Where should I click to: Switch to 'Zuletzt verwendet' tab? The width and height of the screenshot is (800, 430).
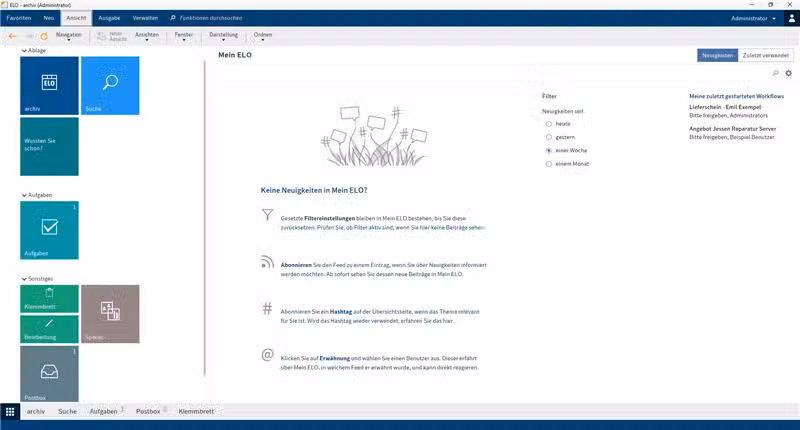point(765,55)
